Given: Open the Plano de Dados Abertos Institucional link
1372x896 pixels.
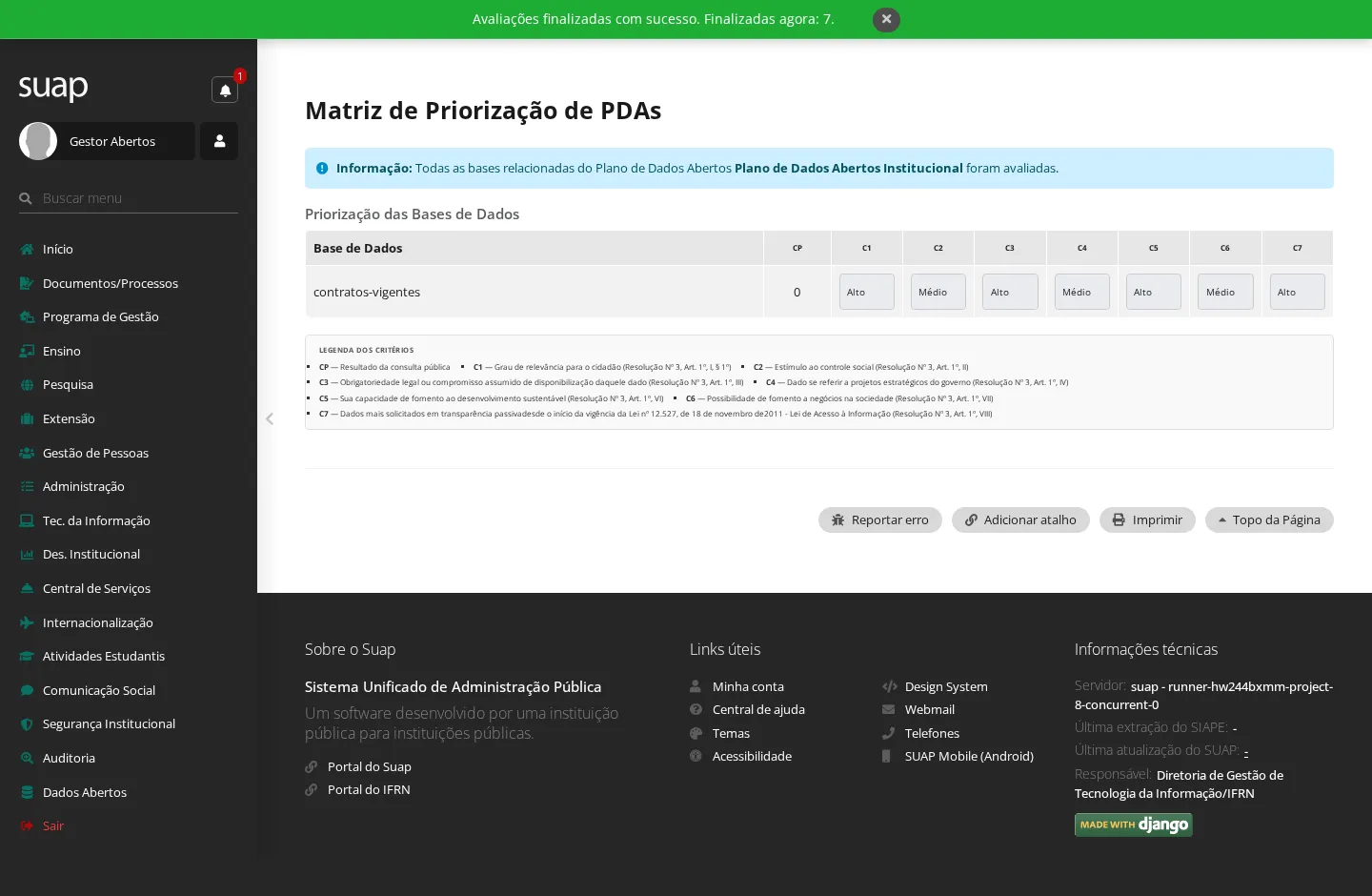Looking at the screenshot, I should click(x=849, y=168).
